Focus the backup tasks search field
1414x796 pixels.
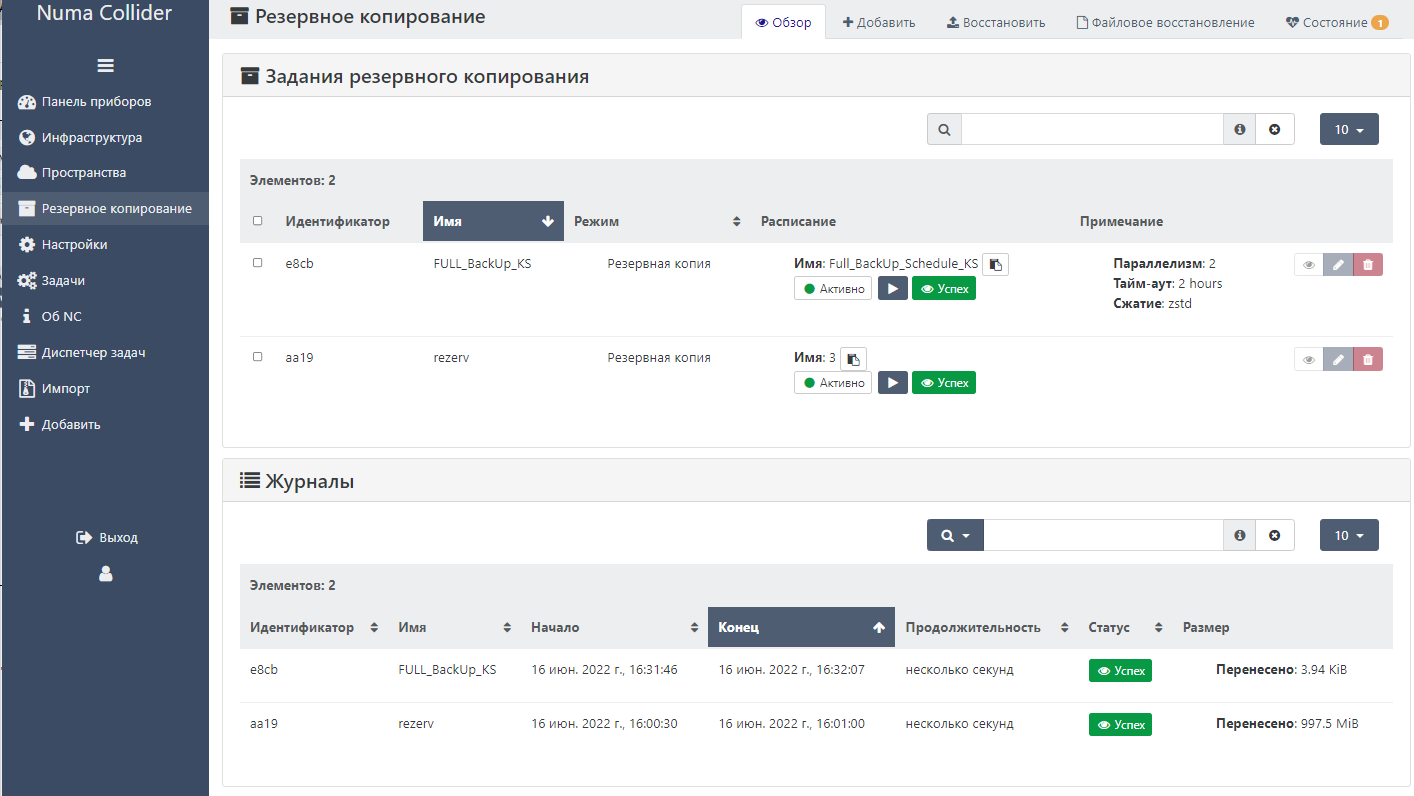click(x=1093, y=129)
